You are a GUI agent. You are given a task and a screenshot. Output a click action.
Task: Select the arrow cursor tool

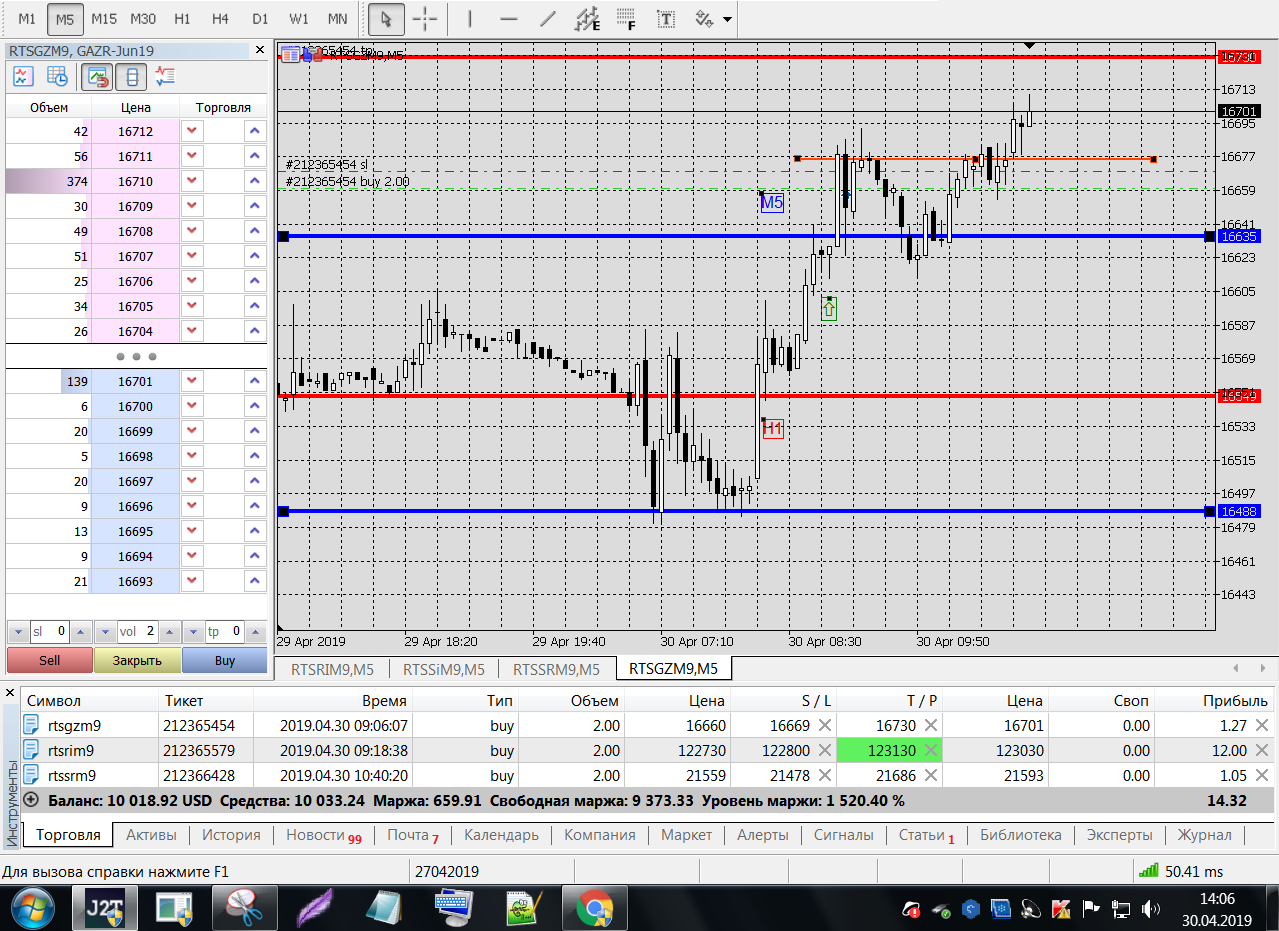tap(386, 18)
